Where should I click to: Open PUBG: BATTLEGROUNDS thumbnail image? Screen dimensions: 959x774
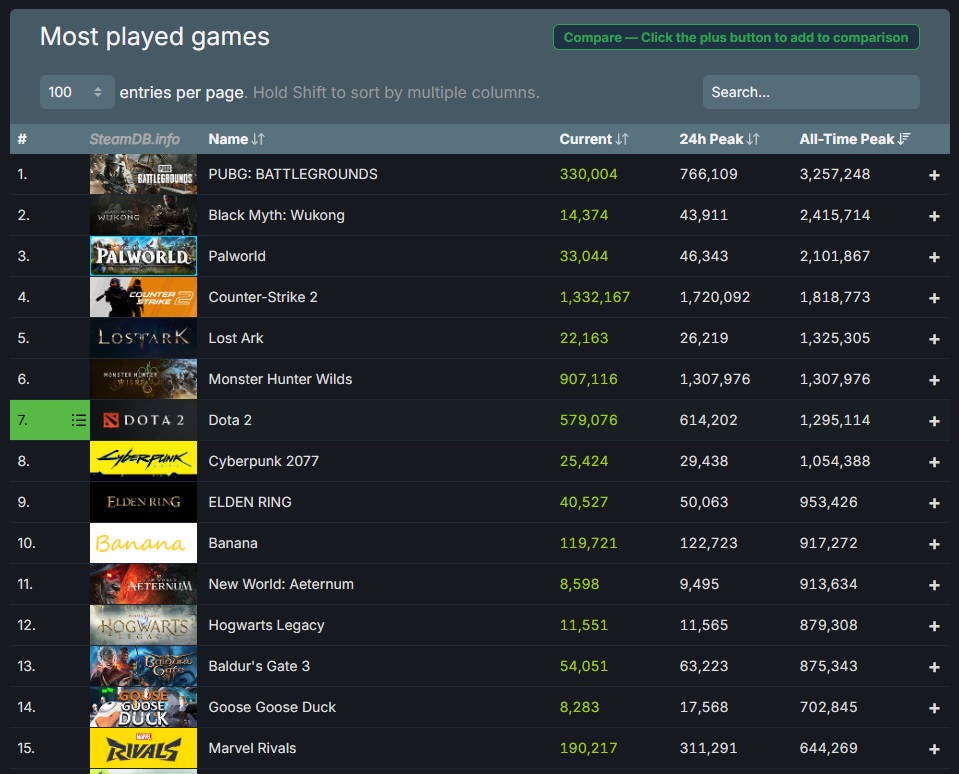[143, 174]
